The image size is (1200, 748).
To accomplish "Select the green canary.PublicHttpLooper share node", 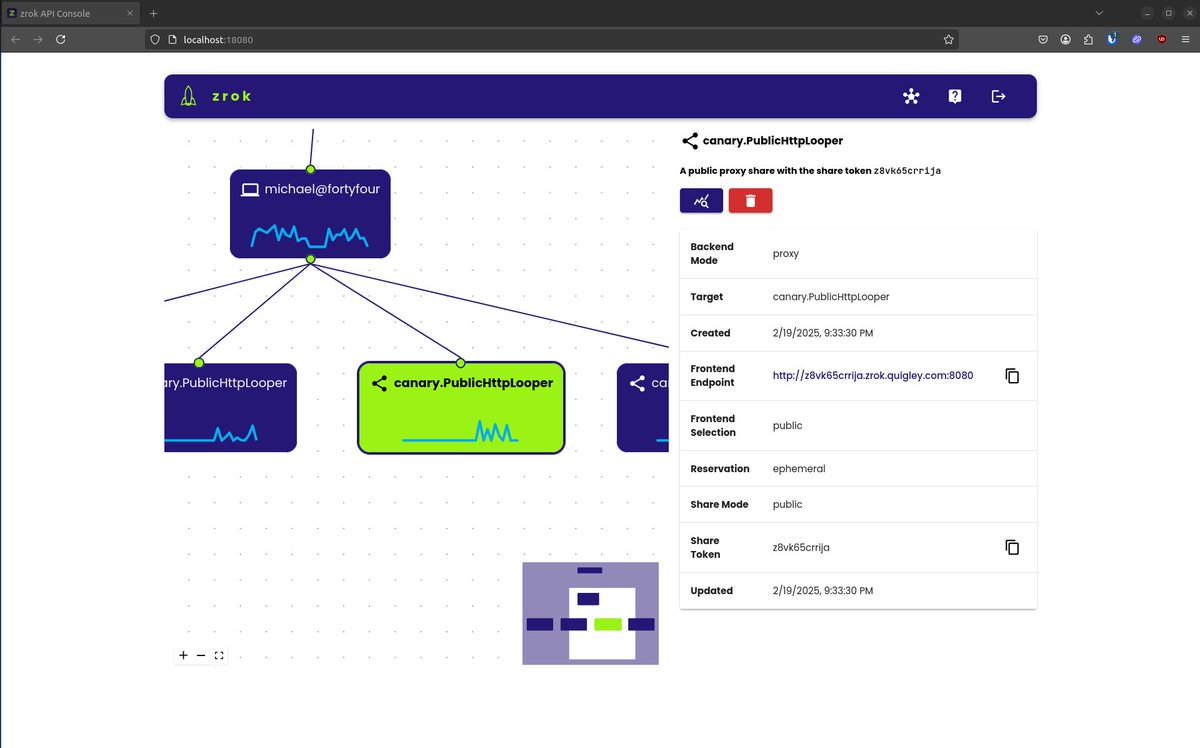I will click(x=461, y=408).
